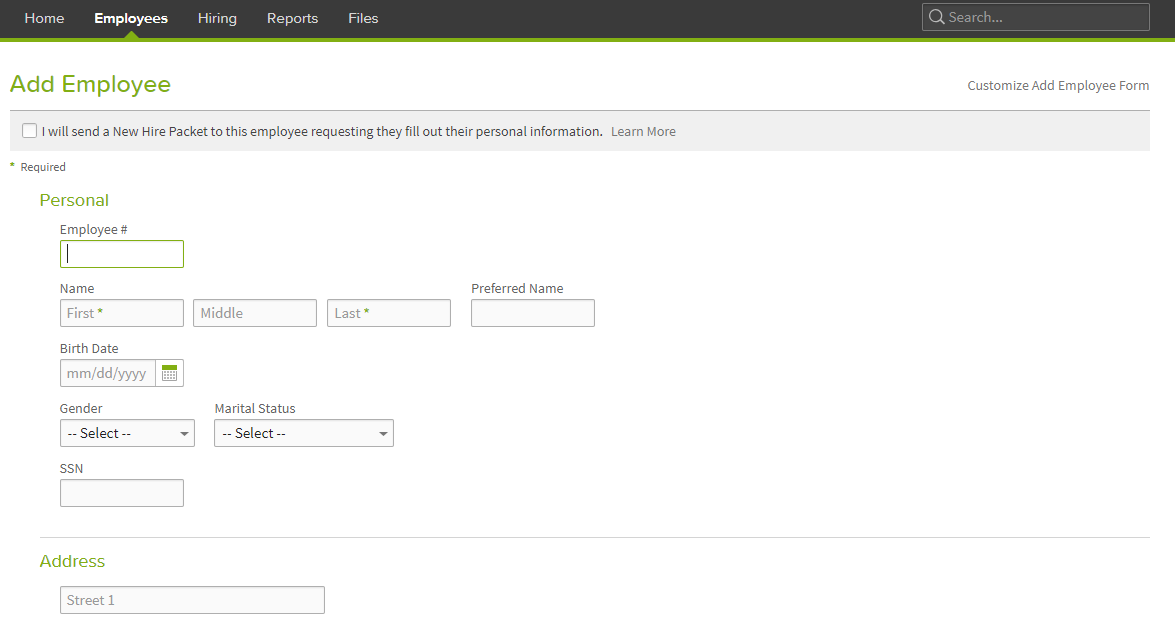
Task: Select the Last name field
Action: (x=388, y=312)
